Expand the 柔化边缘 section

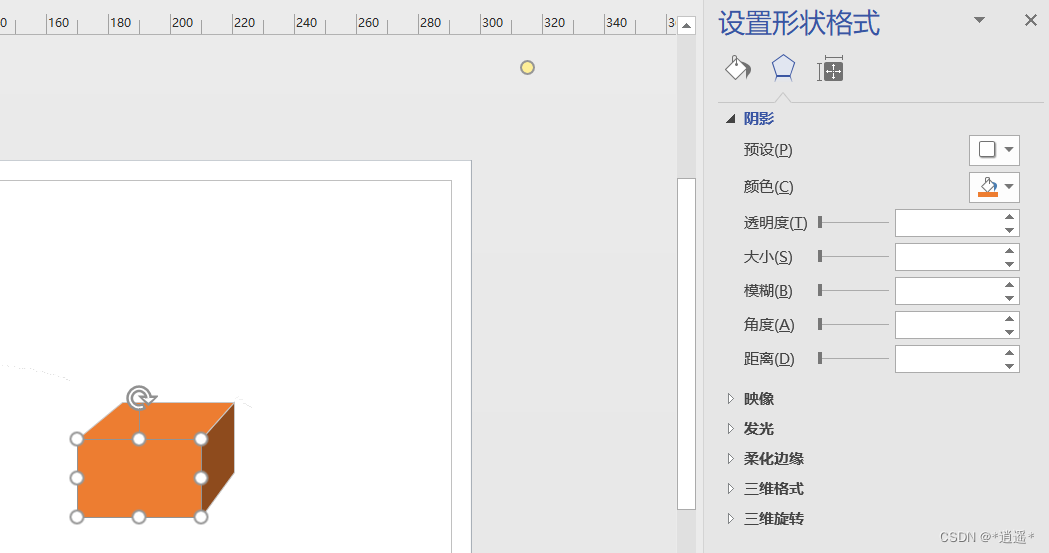(x=731, y=459)
